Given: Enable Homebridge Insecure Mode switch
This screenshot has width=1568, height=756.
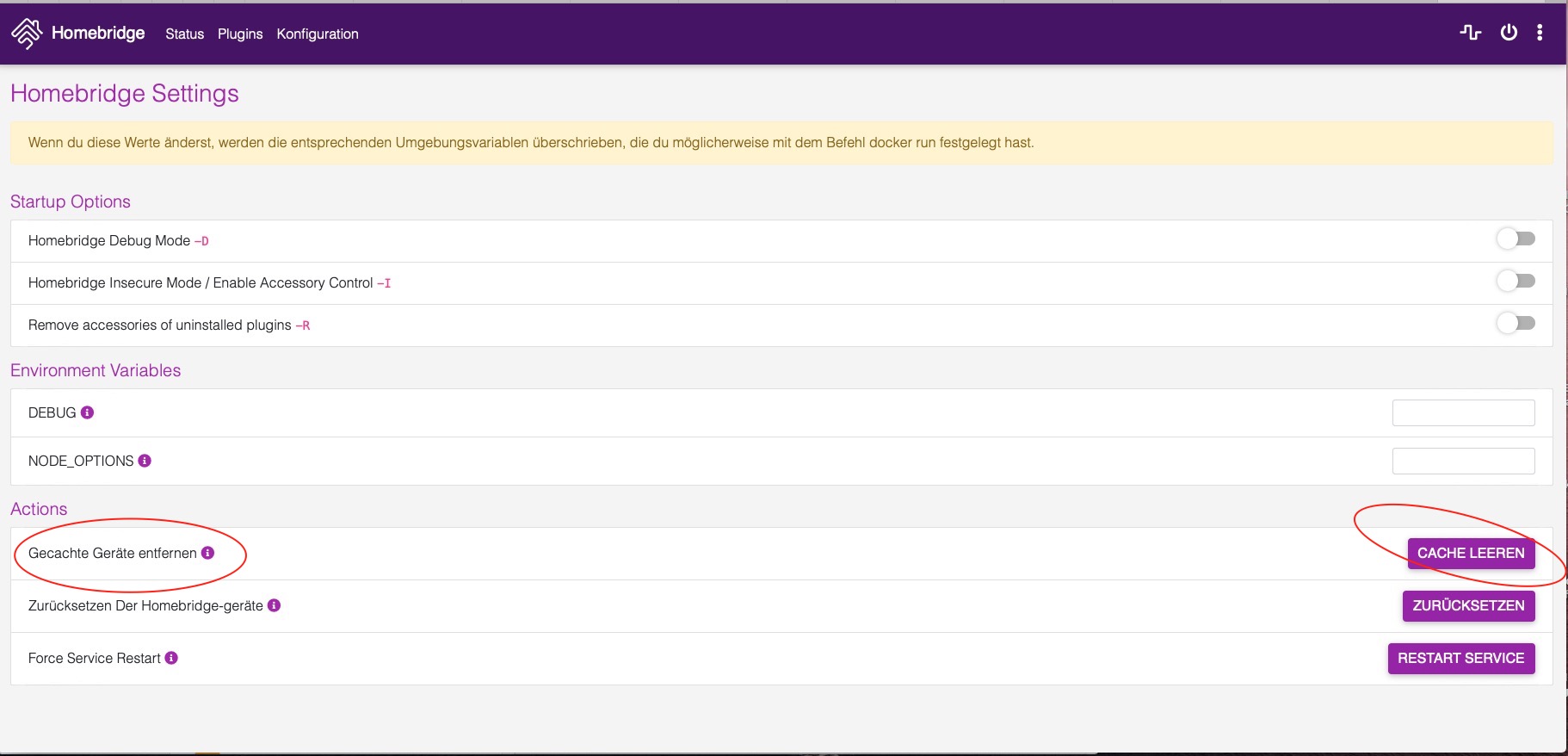Looking at the screenshot, I should coord(1516,281).
